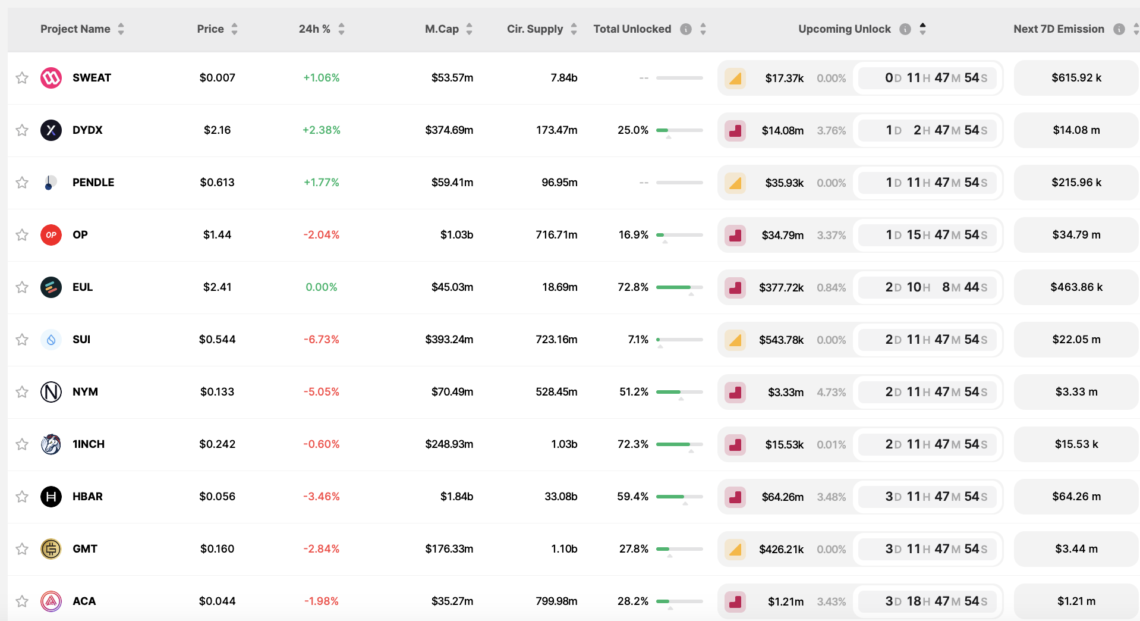Favorite SWEAT with the star toggle
The height and width of the screenshot is (621, 1140).
pos(22,78)
